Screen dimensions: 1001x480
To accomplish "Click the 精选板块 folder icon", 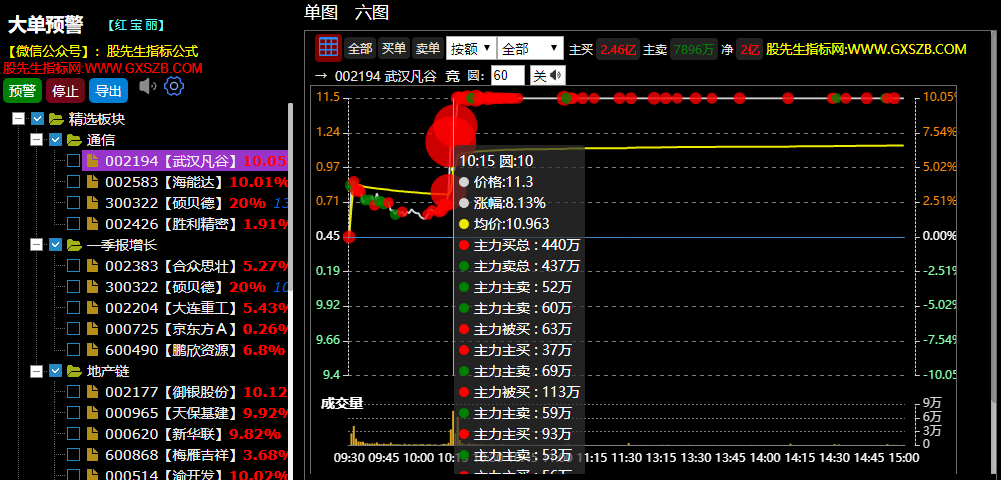I will point(56,119).
